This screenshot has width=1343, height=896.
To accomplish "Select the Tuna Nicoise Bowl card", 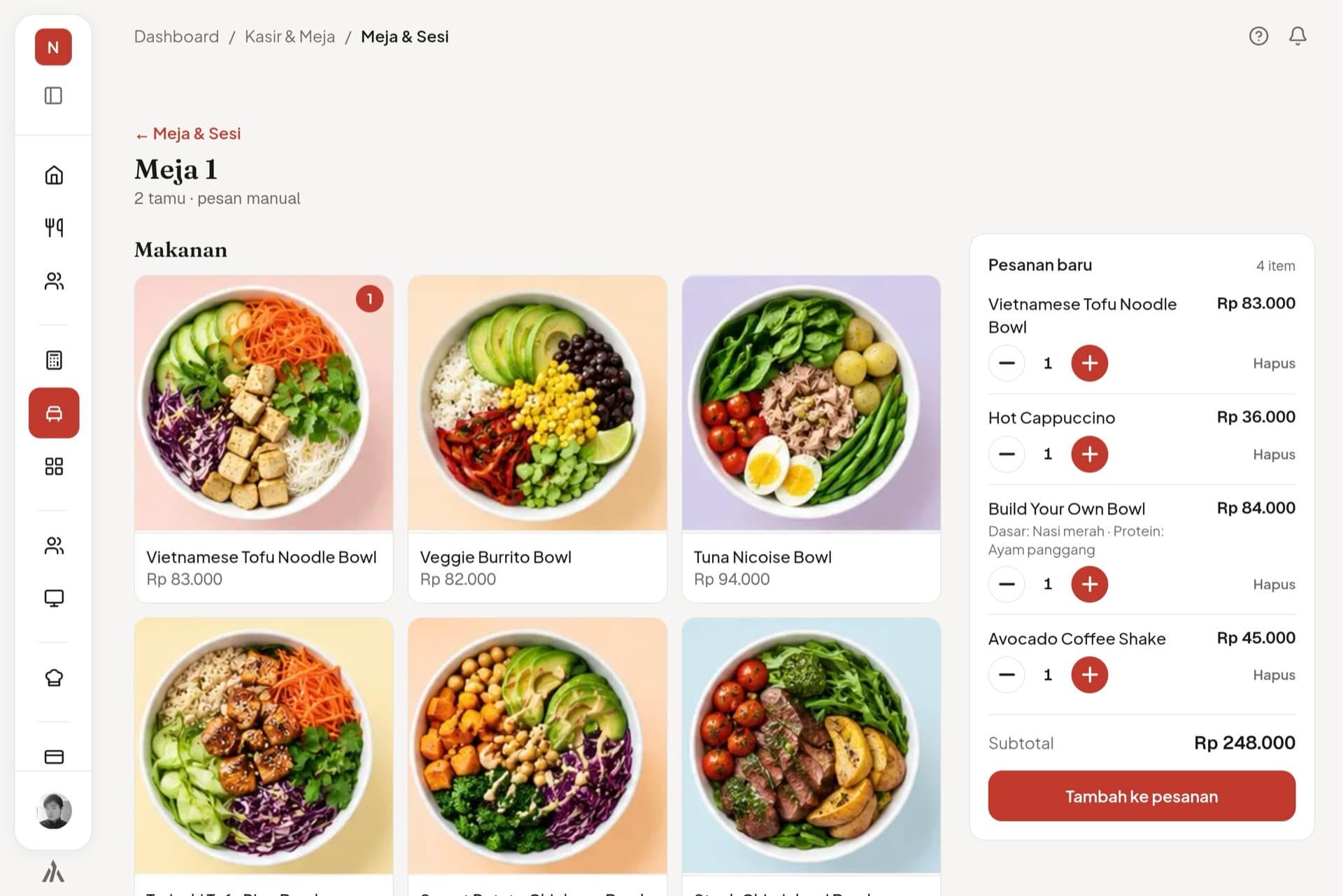I will 811,439.
